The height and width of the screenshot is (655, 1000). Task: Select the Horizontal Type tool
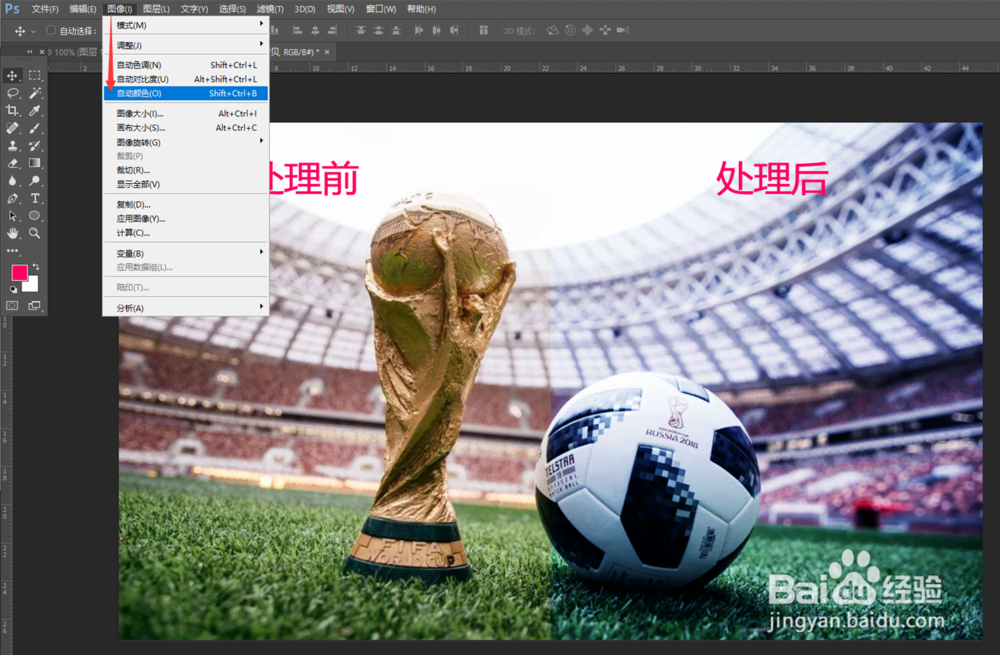[34, 198]
